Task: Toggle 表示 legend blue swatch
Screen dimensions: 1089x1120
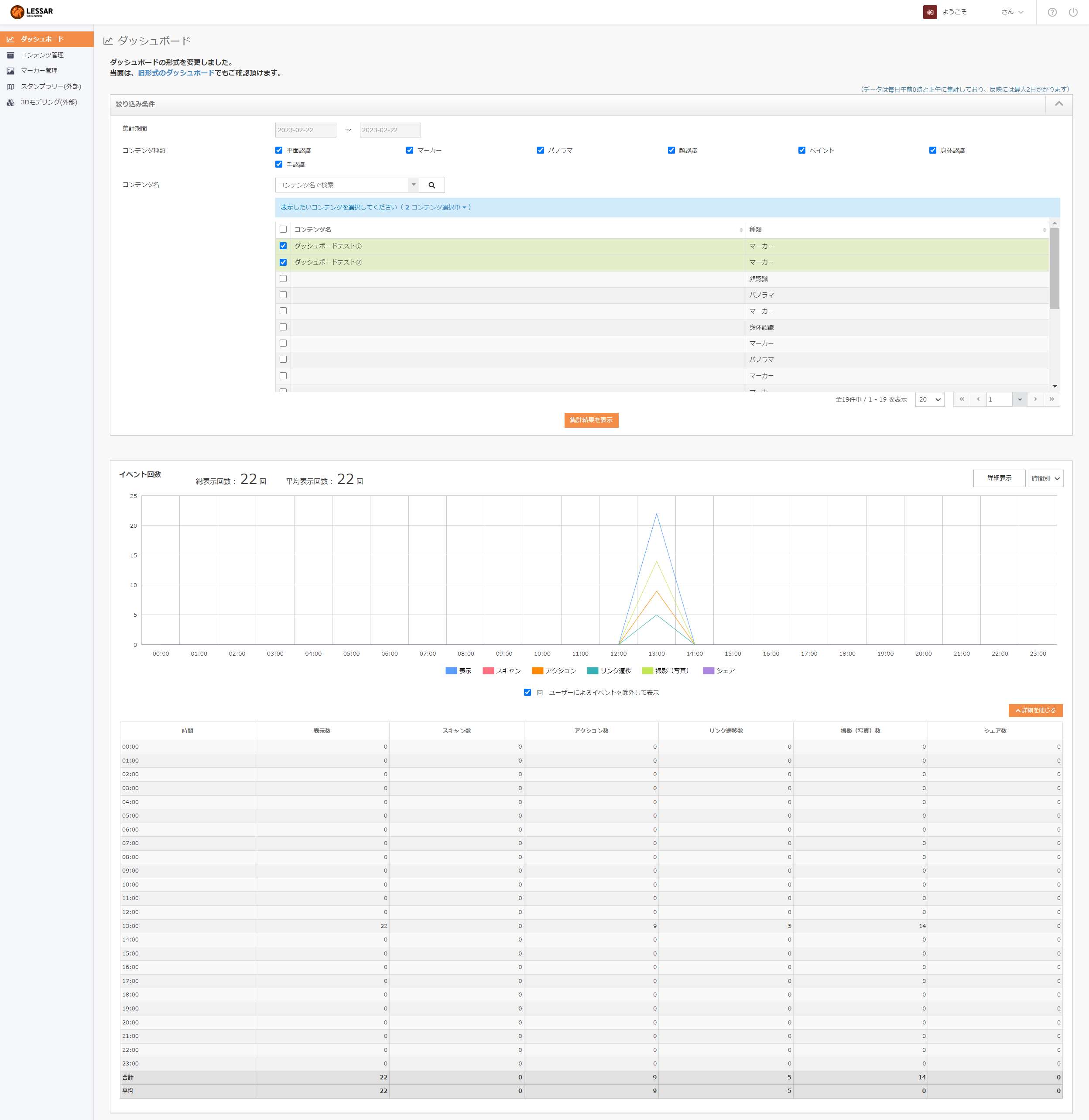Action: (451, 671)
